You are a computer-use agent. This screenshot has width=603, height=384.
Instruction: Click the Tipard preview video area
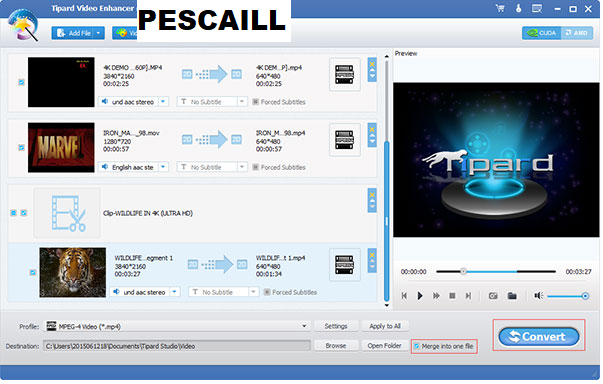496,160
